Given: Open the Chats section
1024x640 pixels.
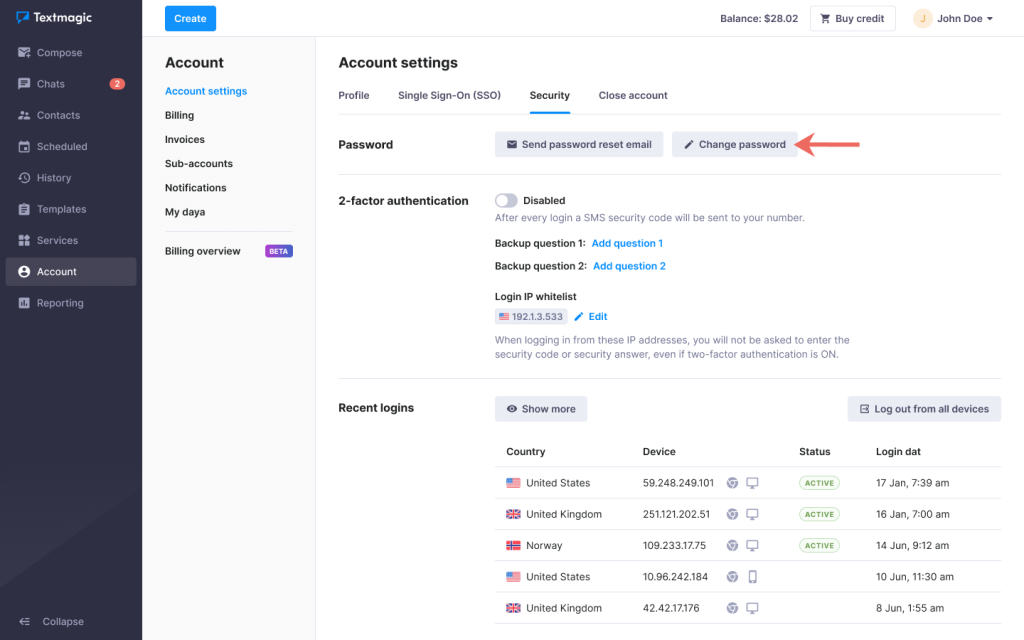Looking at the screenshot, I should pyautogui.click(x=51, y=84).
